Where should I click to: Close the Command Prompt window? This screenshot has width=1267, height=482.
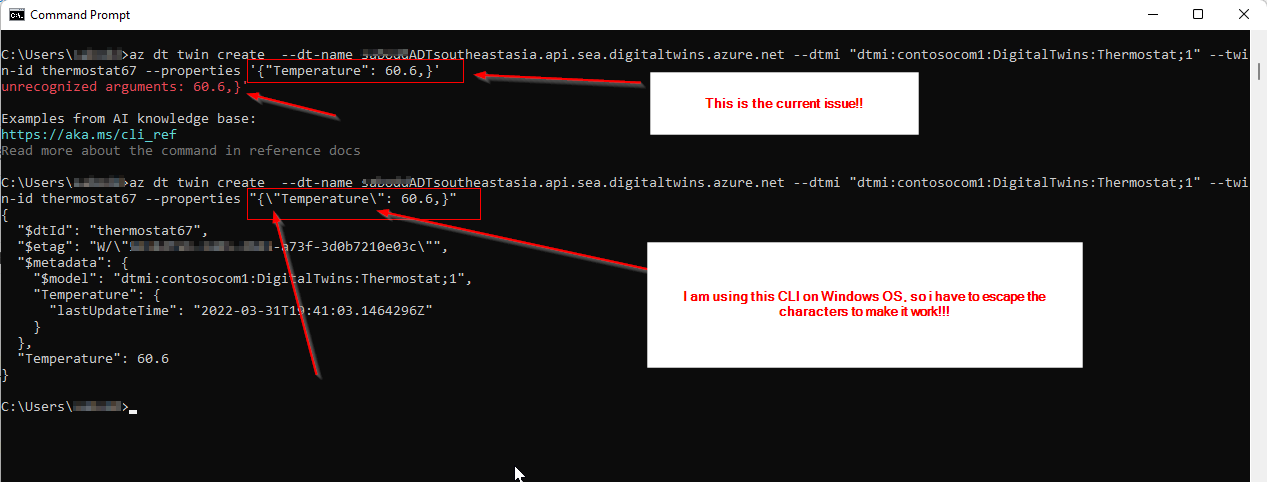[x=1244, y=15]
